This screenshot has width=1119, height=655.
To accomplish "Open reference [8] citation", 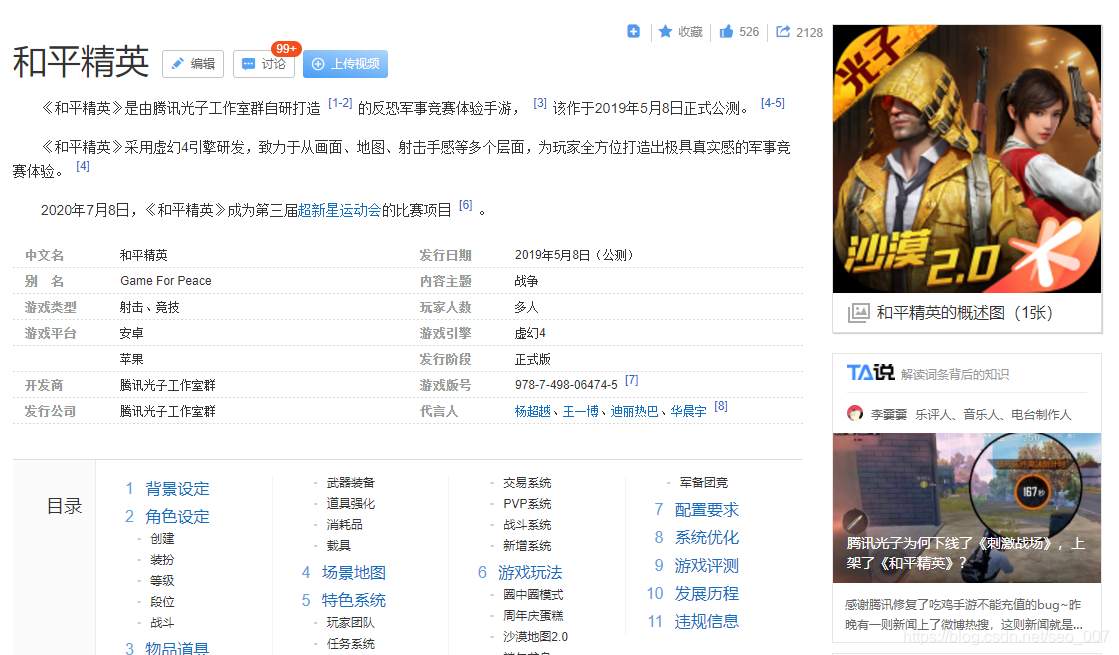I will [721, 406].
